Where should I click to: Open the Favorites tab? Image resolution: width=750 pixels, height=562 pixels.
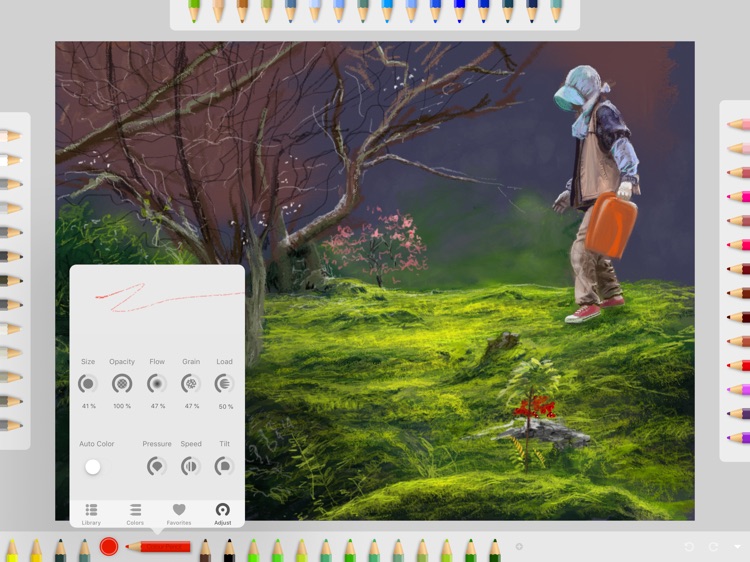click(179, 514)
